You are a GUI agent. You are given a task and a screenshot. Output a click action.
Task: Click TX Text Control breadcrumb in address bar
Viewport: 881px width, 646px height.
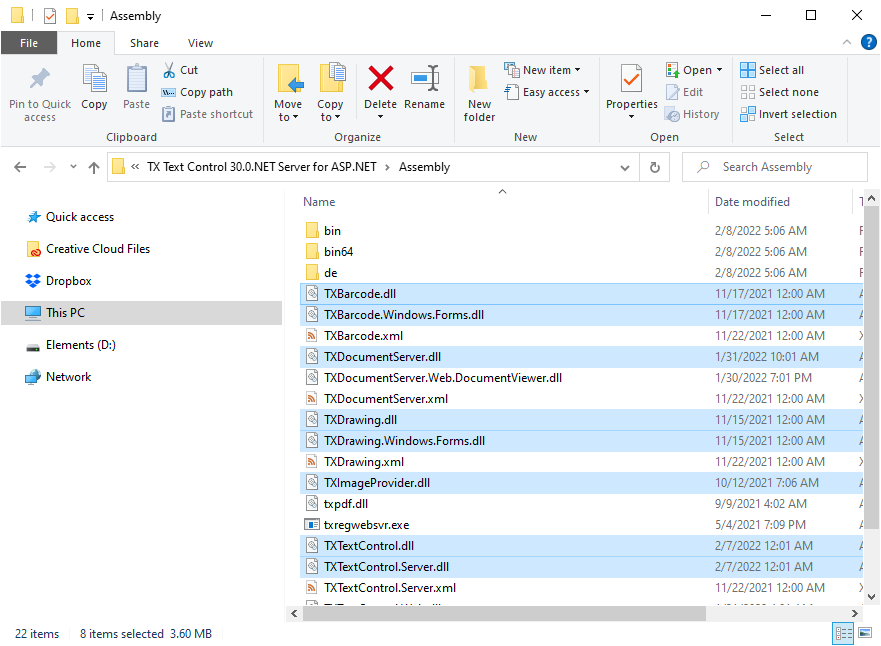262,167
